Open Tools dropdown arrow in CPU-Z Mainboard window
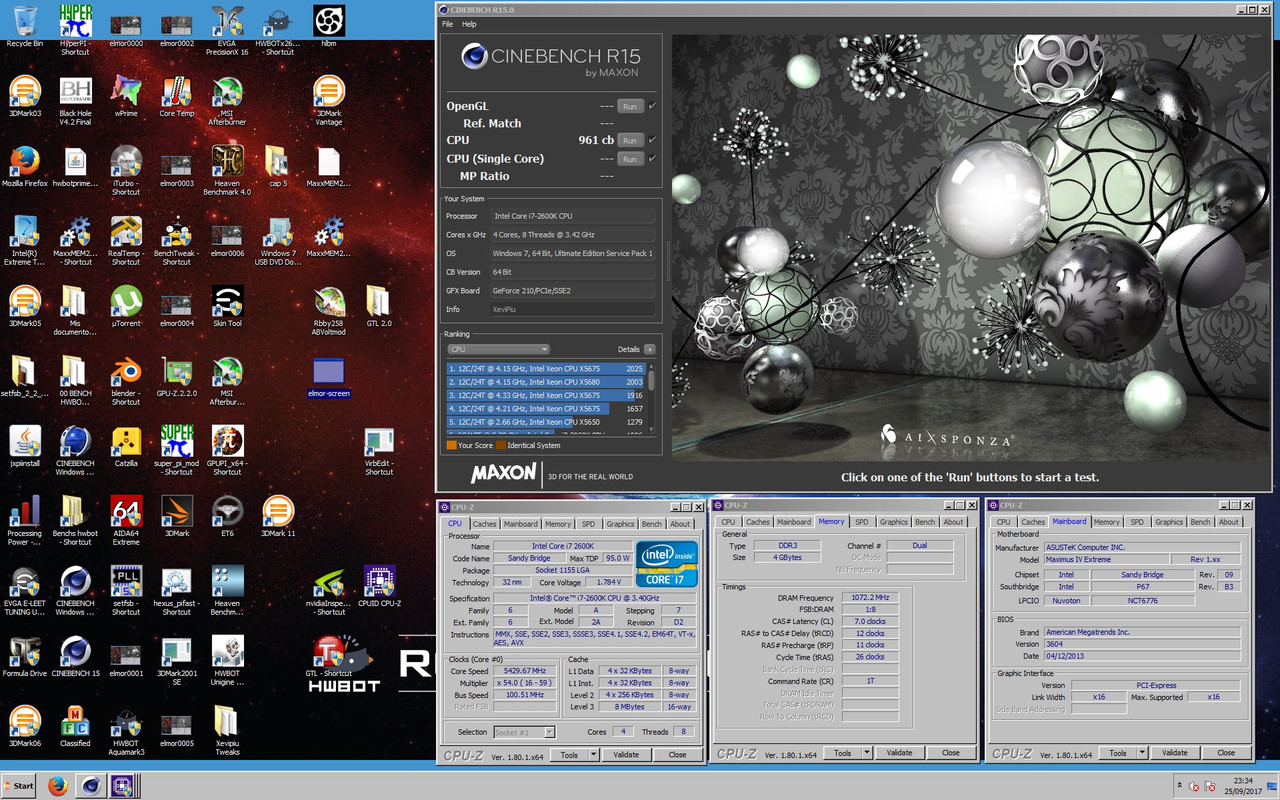The width and height of the screenshot is (1280, 800). pyautogui.click(x=1142, y=753)
